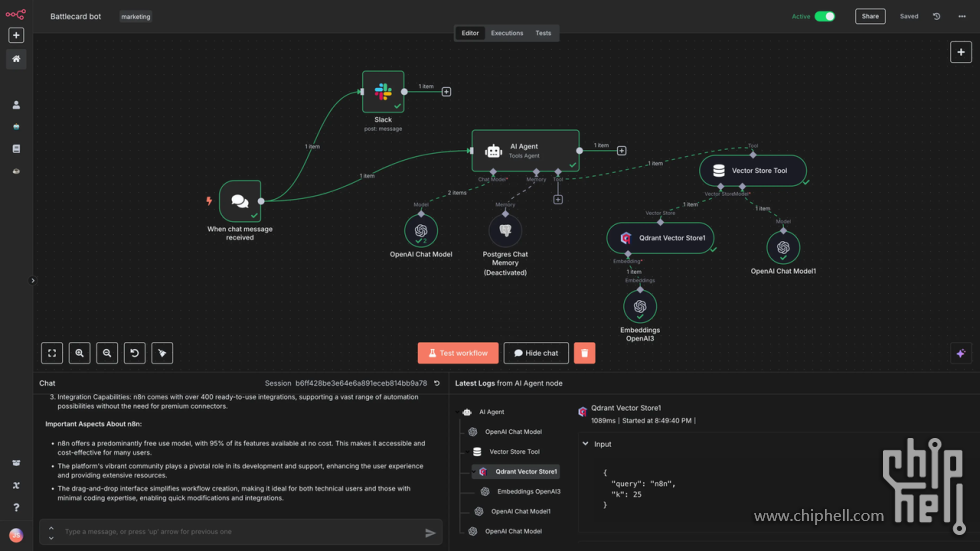Click session ID text
This screenshot has height=551, width=980.
coord(361,383)
